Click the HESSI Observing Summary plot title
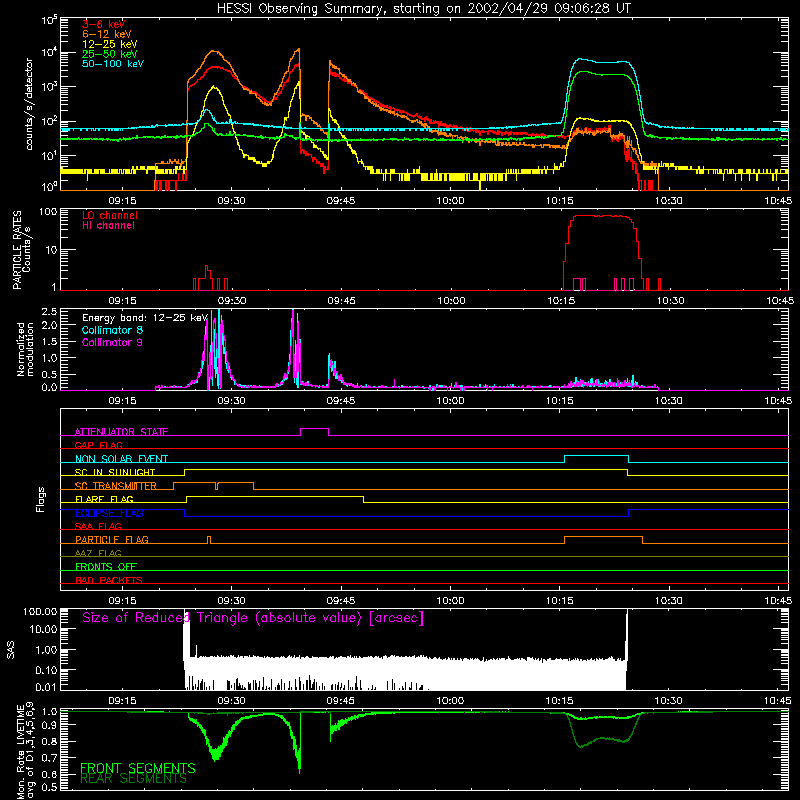The image size is (800, 800). point(424,9)
